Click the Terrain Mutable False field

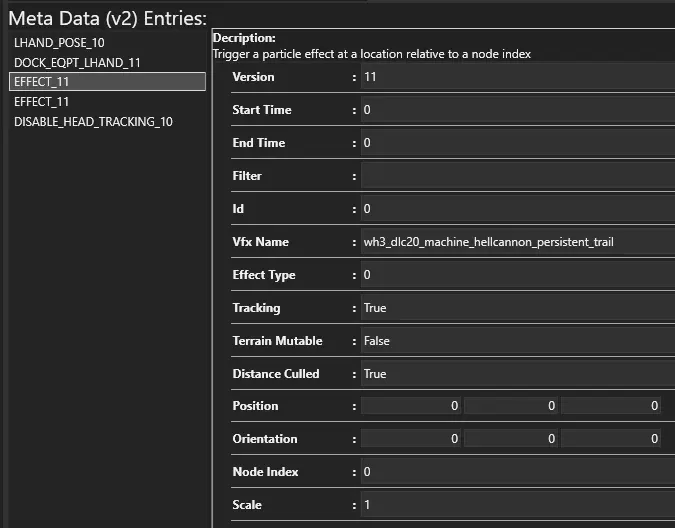[517, 341]
